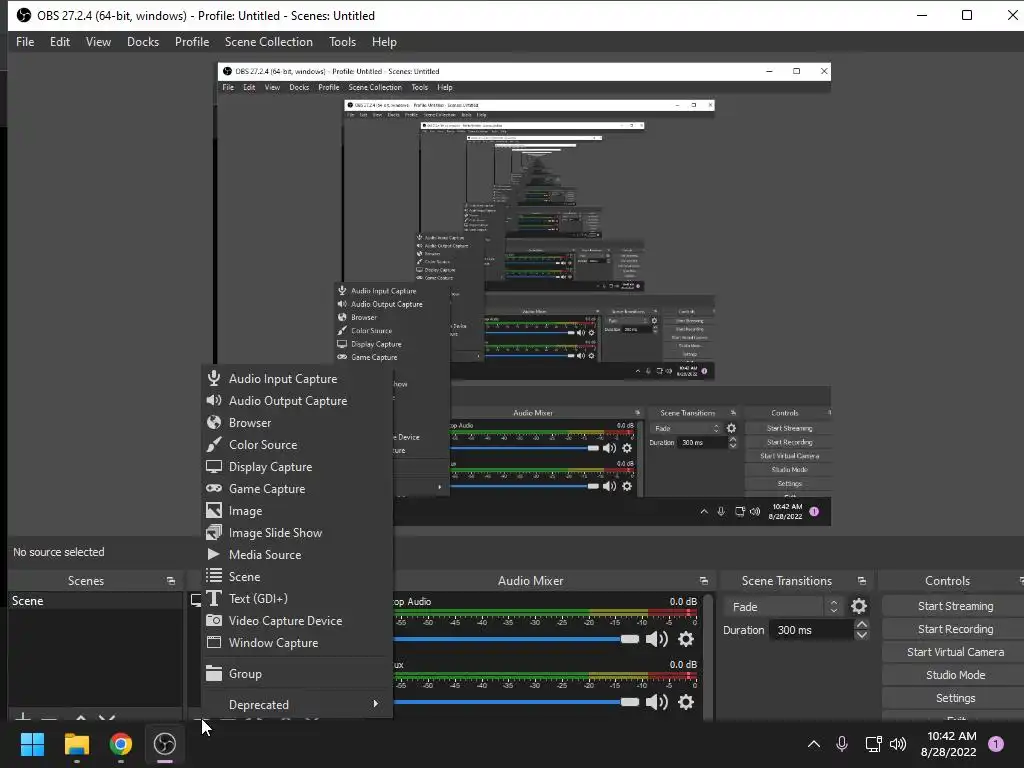
Task: Click Start Streaming button
Action: 955,606
